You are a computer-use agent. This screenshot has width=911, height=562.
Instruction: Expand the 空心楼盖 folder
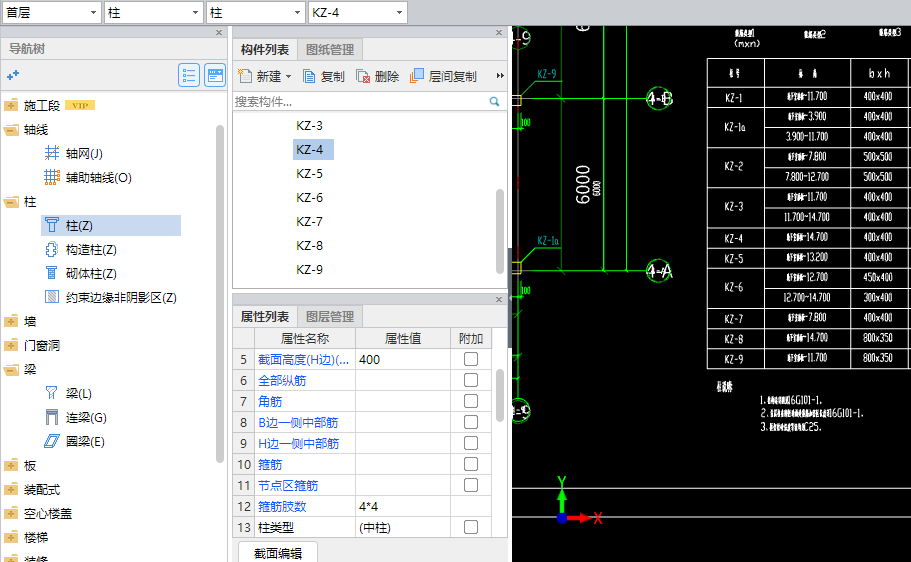click(11, 513)
